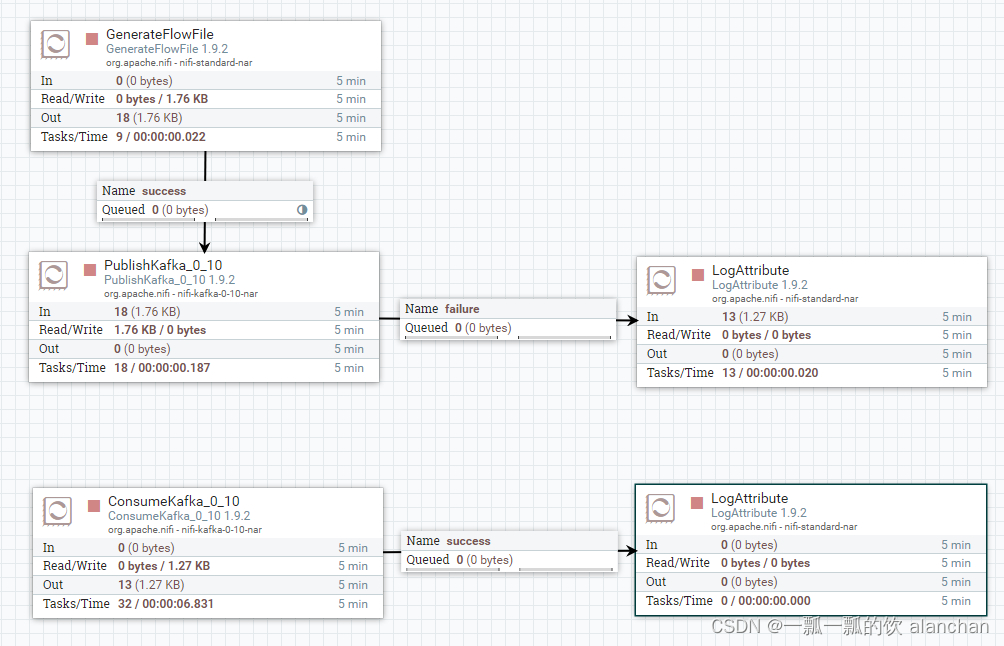Click PublishKafka_0_10 Out value '0 (0 bytes)'

click(x=142, y=349)
